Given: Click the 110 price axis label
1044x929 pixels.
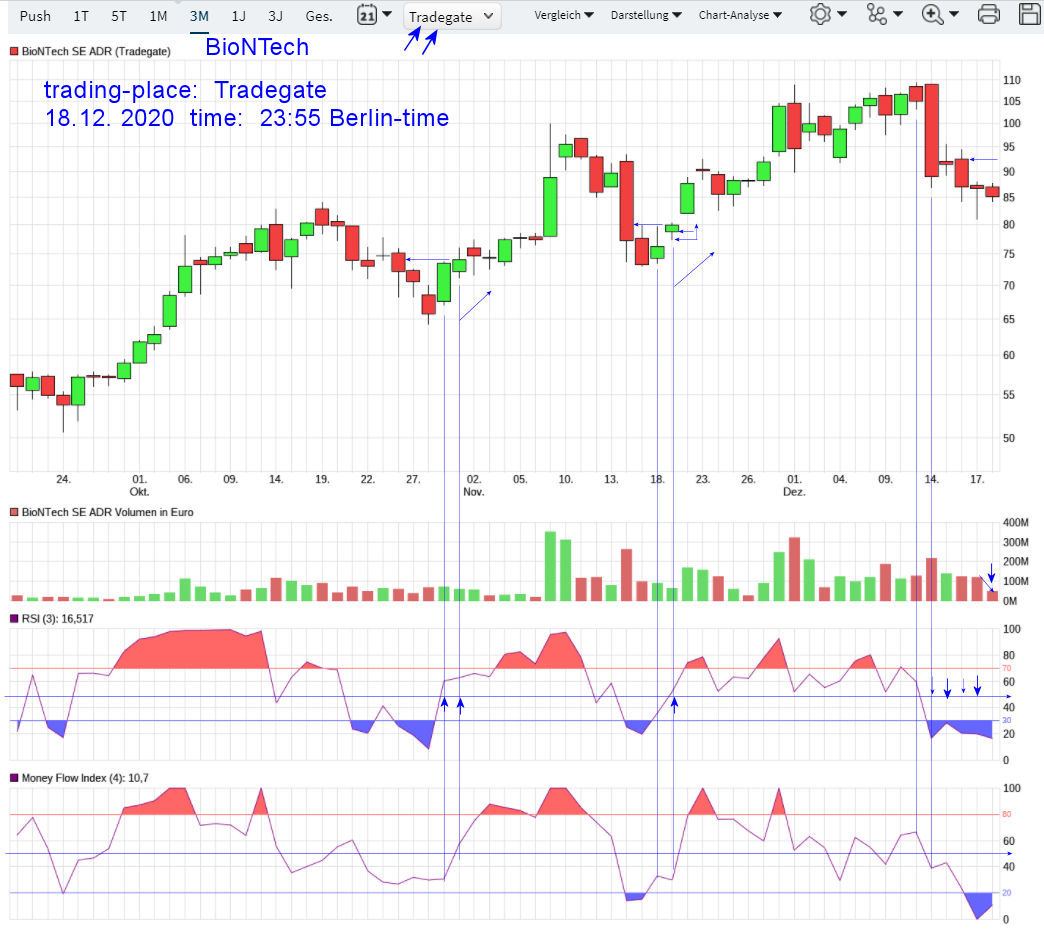Looking at the screenshot, I should pyautogui.click(x=1011, y=80).
